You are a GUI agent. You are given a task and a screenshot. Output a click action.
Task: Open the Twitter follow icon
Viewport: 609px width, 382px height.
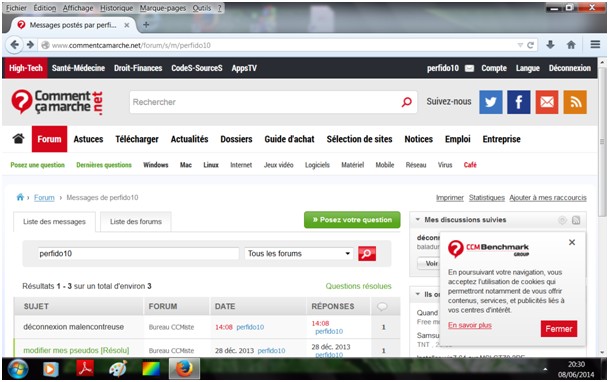(x=491, y=102)
